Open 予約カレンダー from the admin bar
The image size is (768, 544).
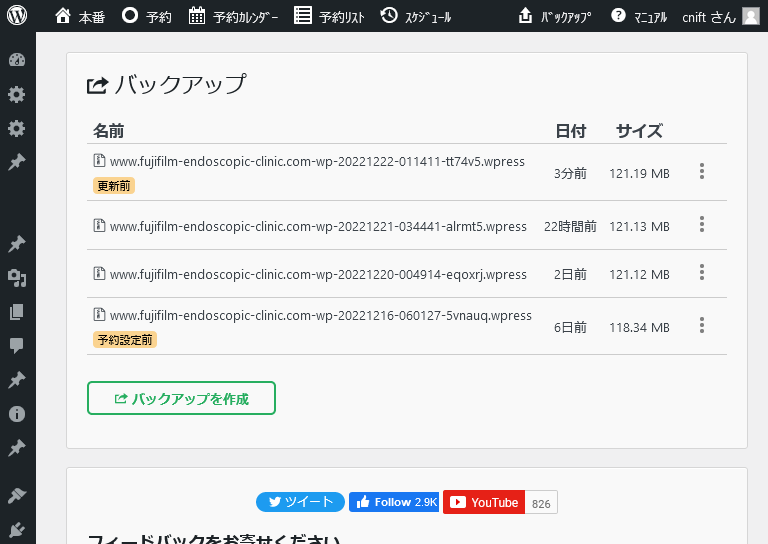(234, 16)
